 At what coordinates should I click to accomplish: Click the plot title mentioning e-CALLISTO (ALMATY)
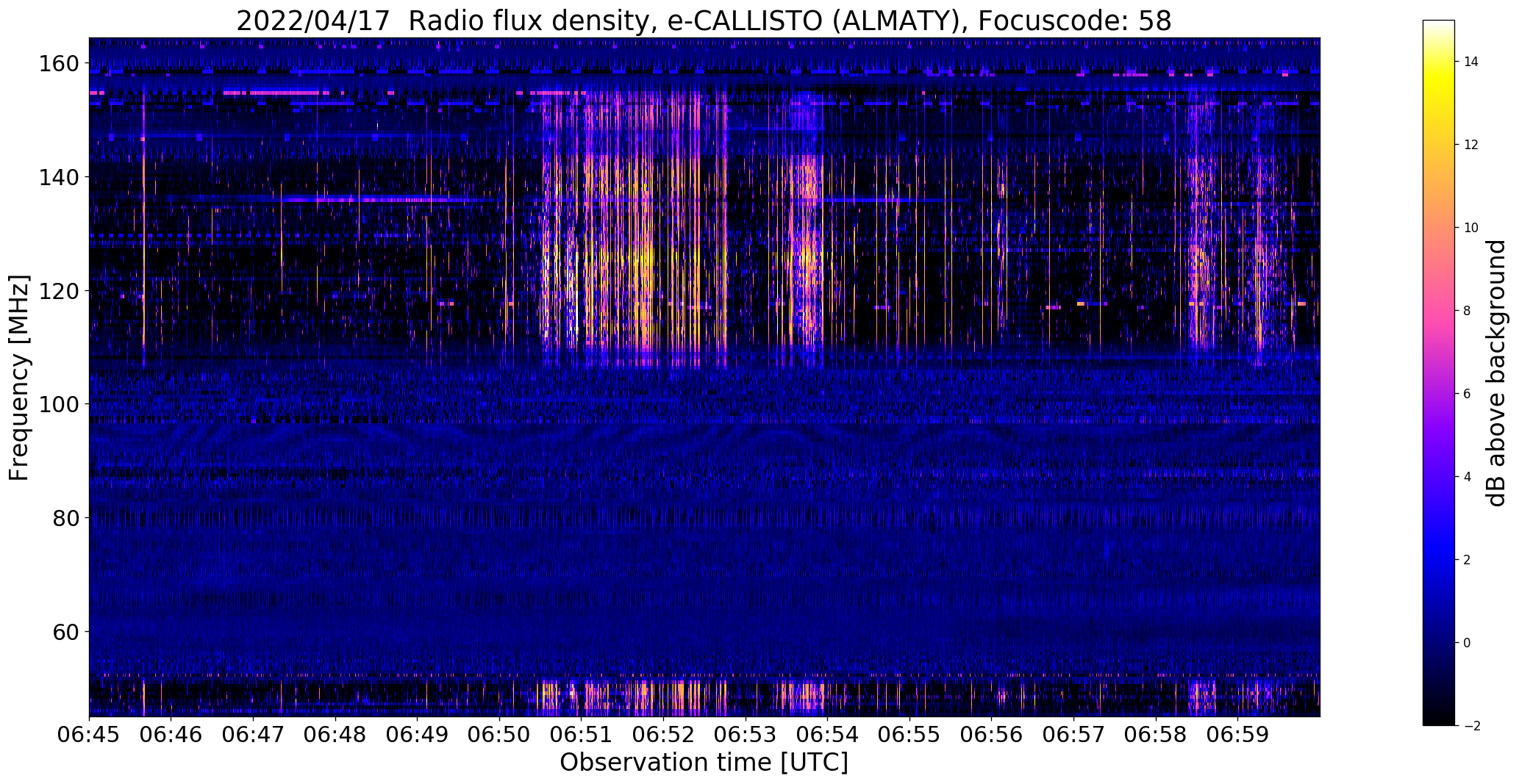(x=704, y=21)
